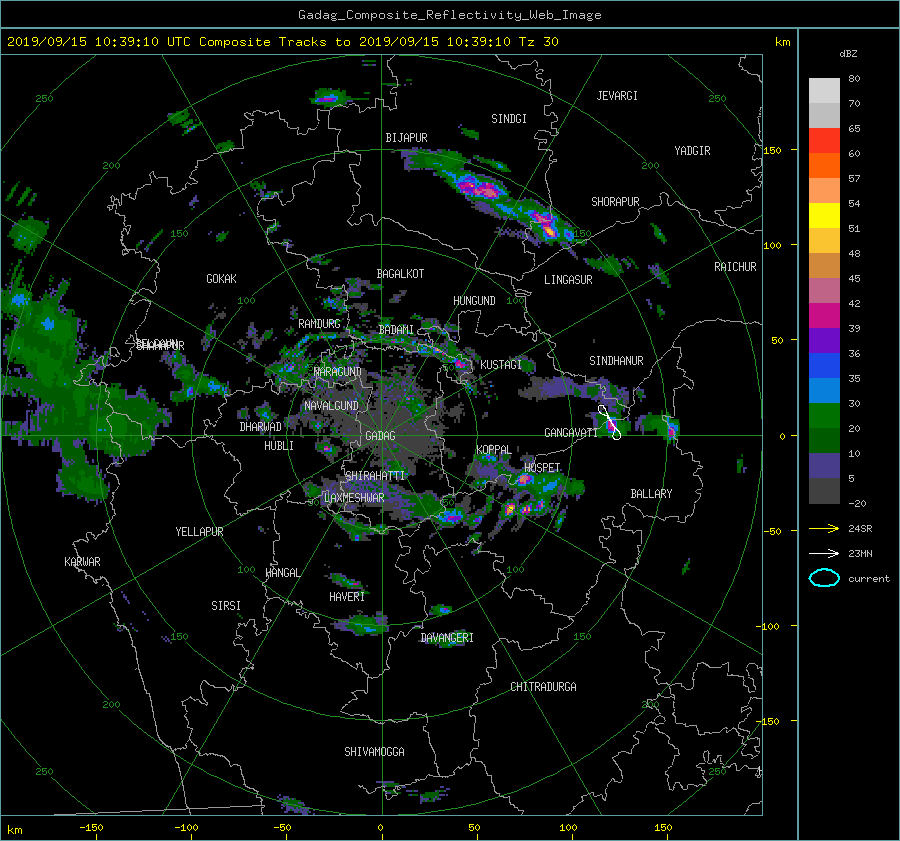Select the HUNGUND label
The height and width of the screenshot is (841, 900).
coord(474,301)
